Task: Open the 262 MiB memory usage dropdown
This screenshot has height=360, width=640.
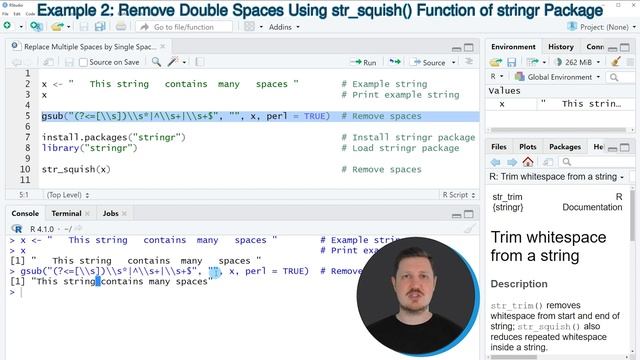Action: [578, 62]
